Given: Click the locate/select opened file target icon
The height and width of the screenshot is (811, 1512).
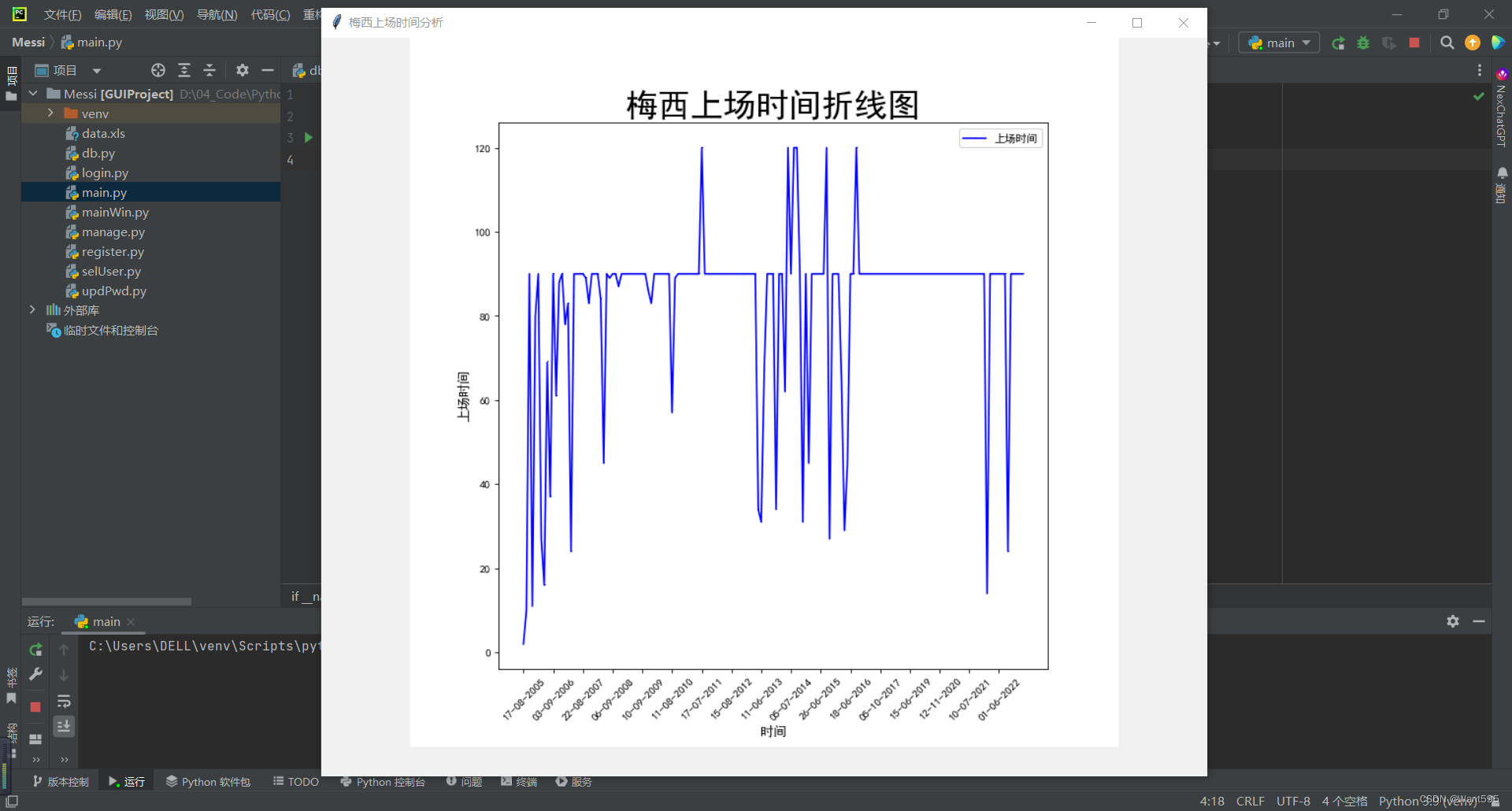Looking at the screenshot, I should click(158, 70).
